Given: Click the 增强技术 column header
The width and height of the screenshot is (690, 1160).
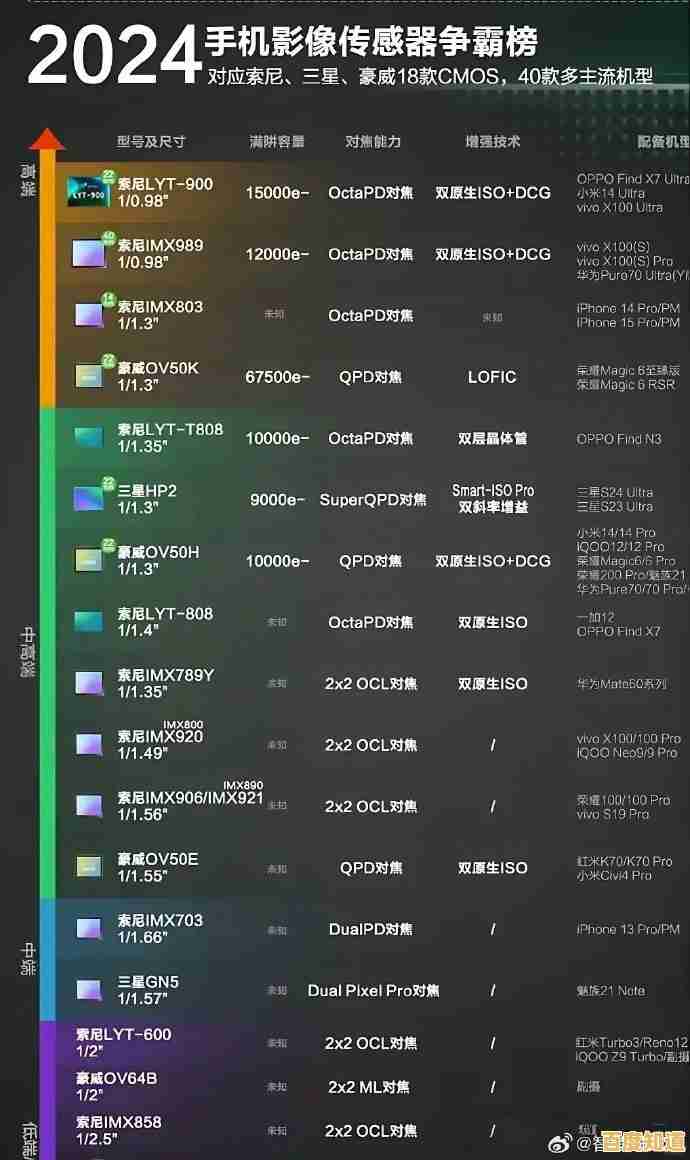Looking at the screenshot, I should click(x=493, y=141).
